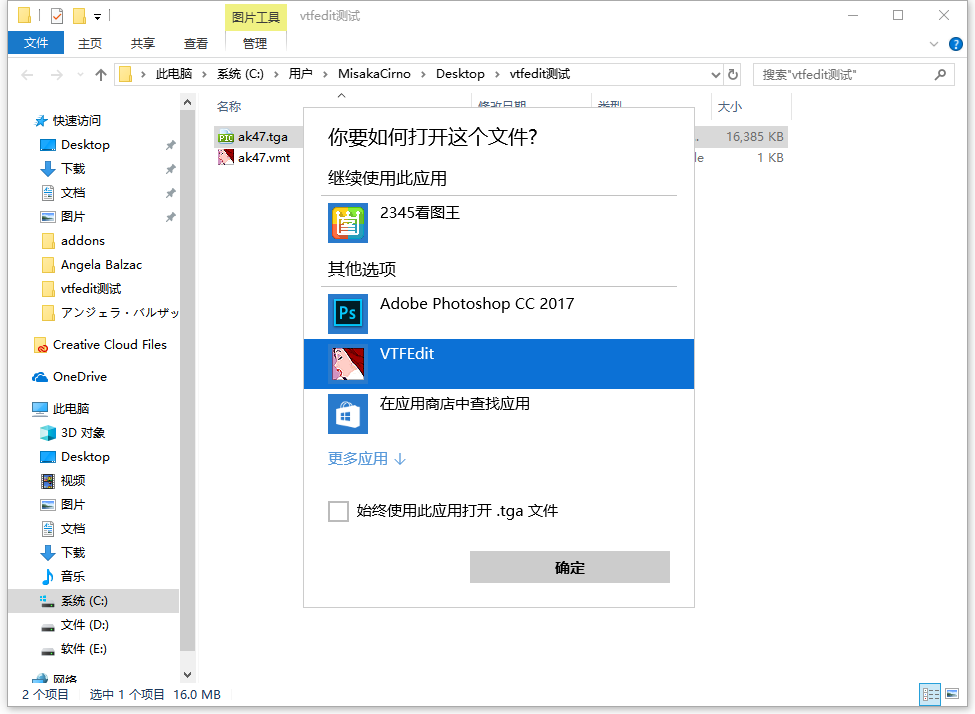Click 用户 in address breadcrumb
This screenshot has width=975, height=714.
tap(300, 74)
